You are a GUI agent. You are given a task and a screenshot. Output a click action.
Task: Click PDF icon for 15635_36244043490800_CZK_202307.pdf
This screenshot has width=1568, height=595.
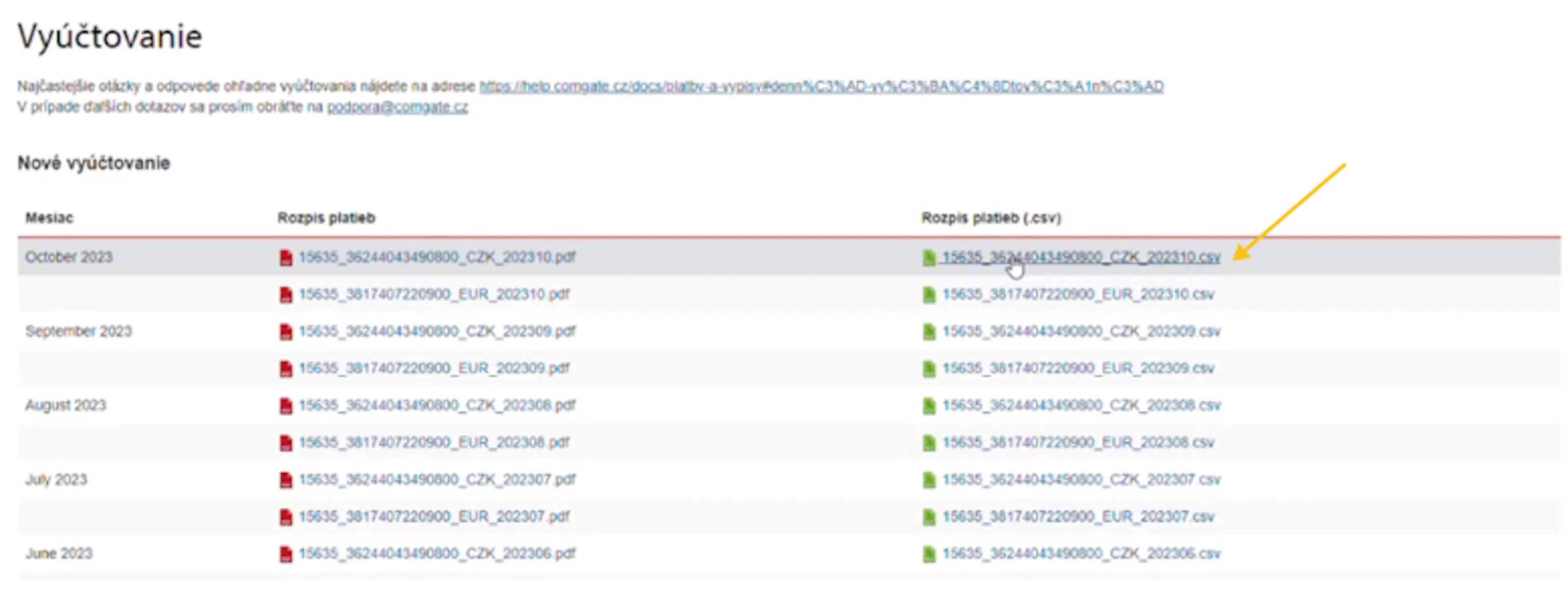[285, 481]
